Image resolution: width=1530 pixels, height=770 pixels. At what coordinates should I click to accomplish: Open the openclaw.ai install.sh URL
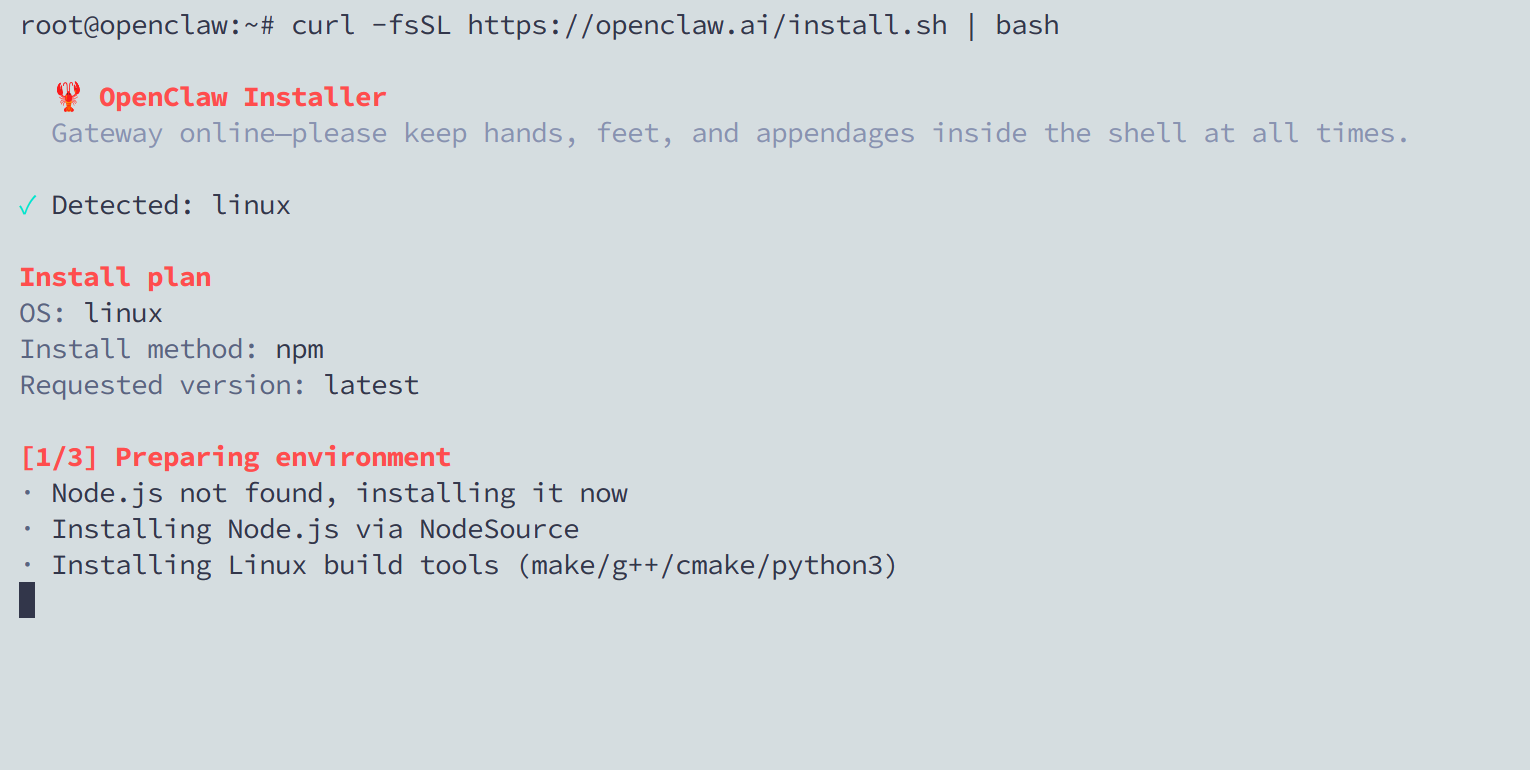pyautogui.click(x=707, y=25)
